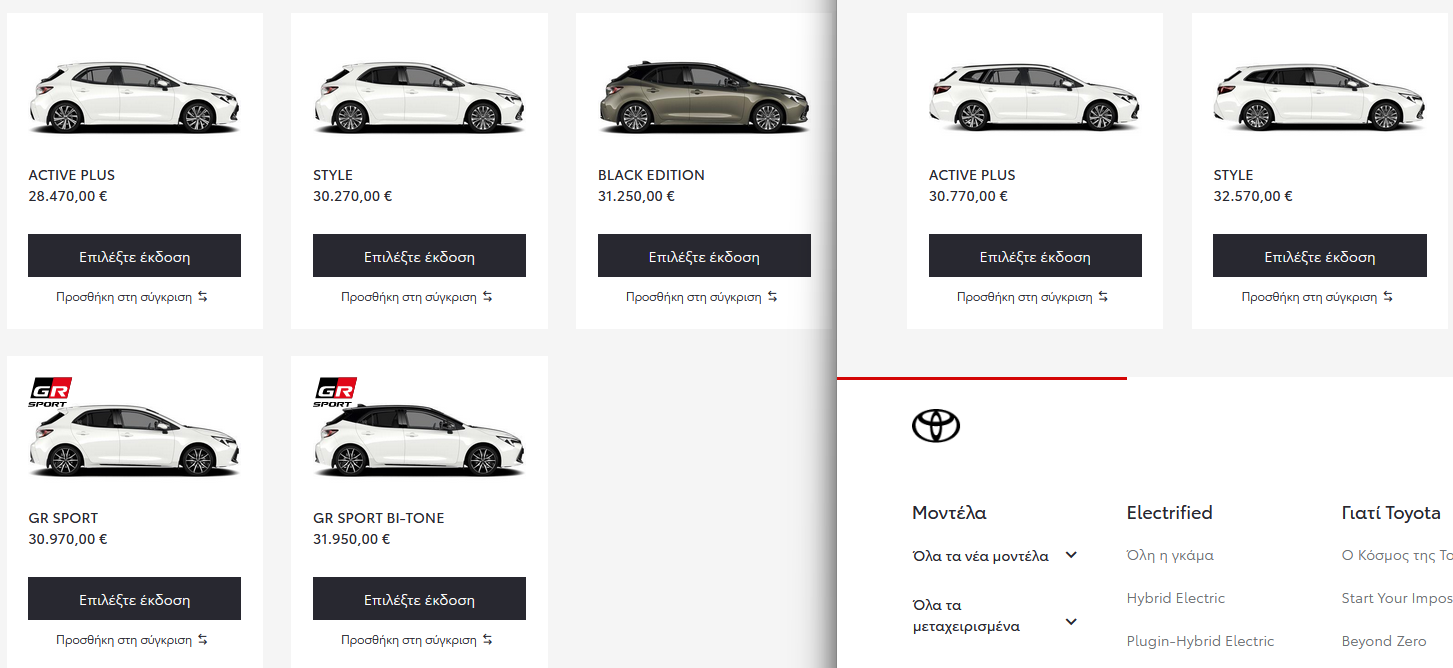Select version for hatchback Style 30.270,00 €
Viewport: 1453px width, 668px height.
[x=419, y=256]
